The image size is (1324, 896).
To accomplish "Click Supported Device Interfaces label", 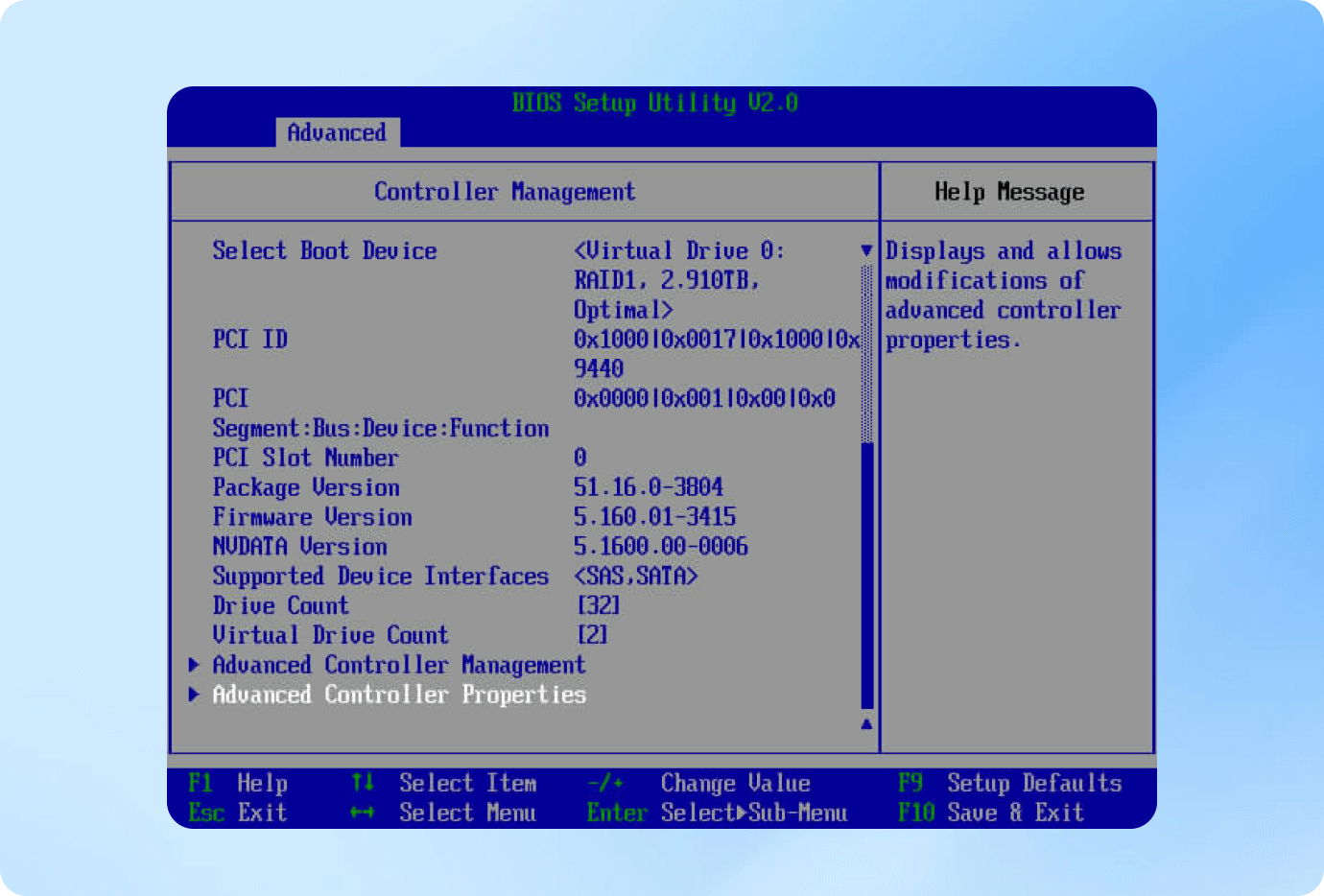I will point(381,577).
